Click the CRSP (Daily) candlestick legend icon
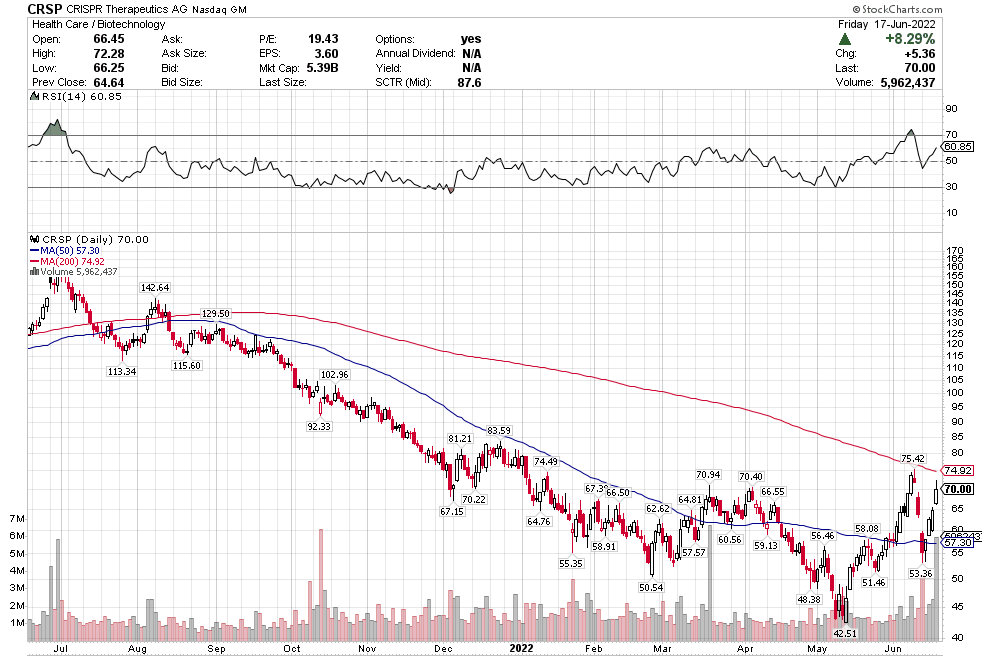Screen dimensions: 982x656 coord(34,239)
